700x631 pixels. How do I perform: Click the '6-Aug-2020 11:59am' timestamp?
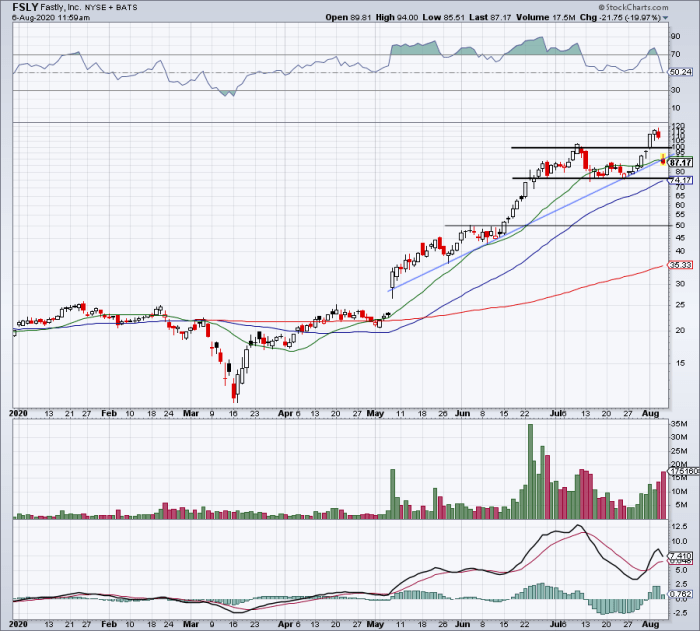point(51,17)
